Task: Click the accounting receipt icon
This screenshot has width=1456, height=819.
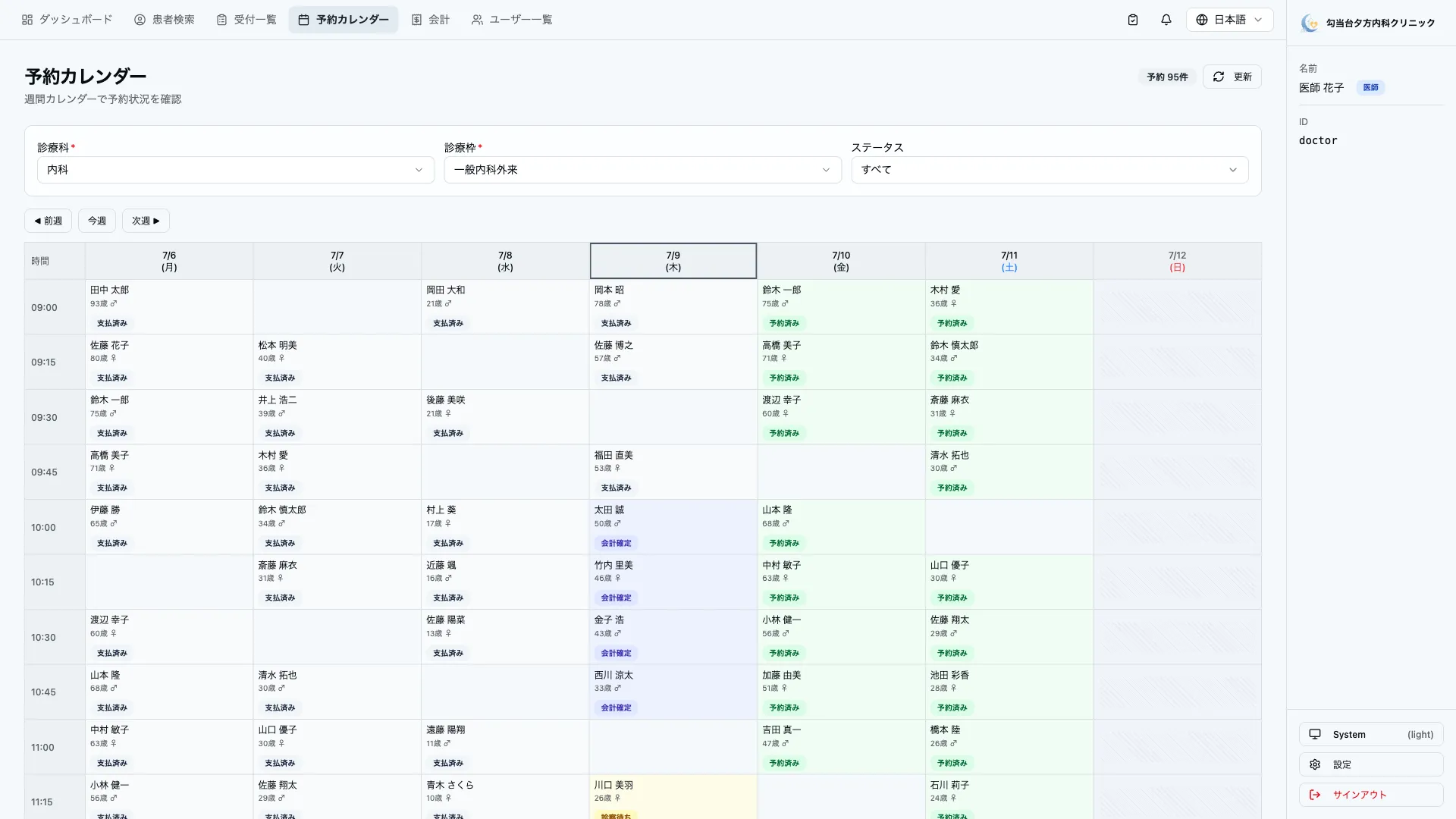Action: (416, 20)
